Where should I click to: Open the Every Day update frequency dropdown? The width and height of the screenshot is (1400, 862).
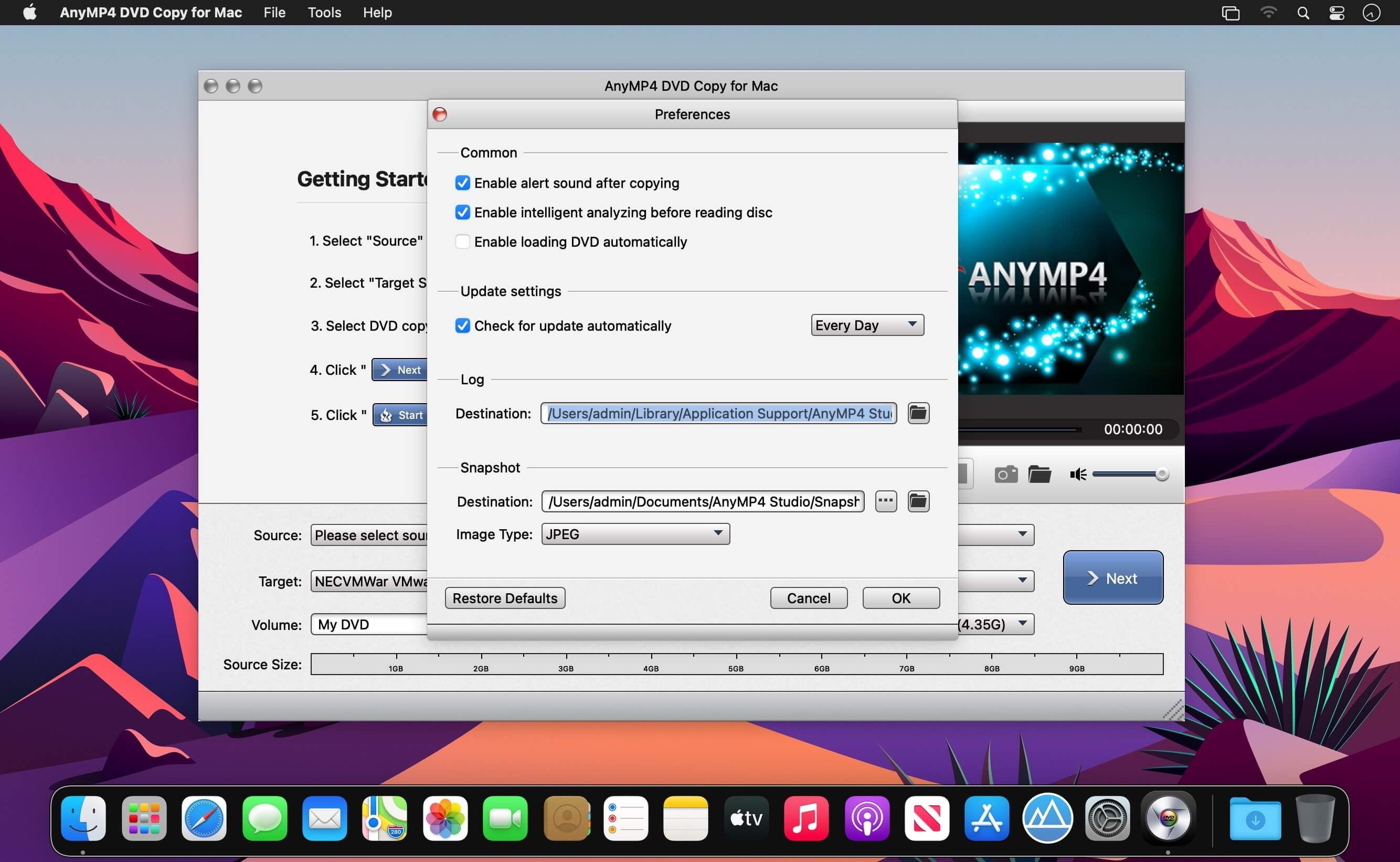[867, 325]
